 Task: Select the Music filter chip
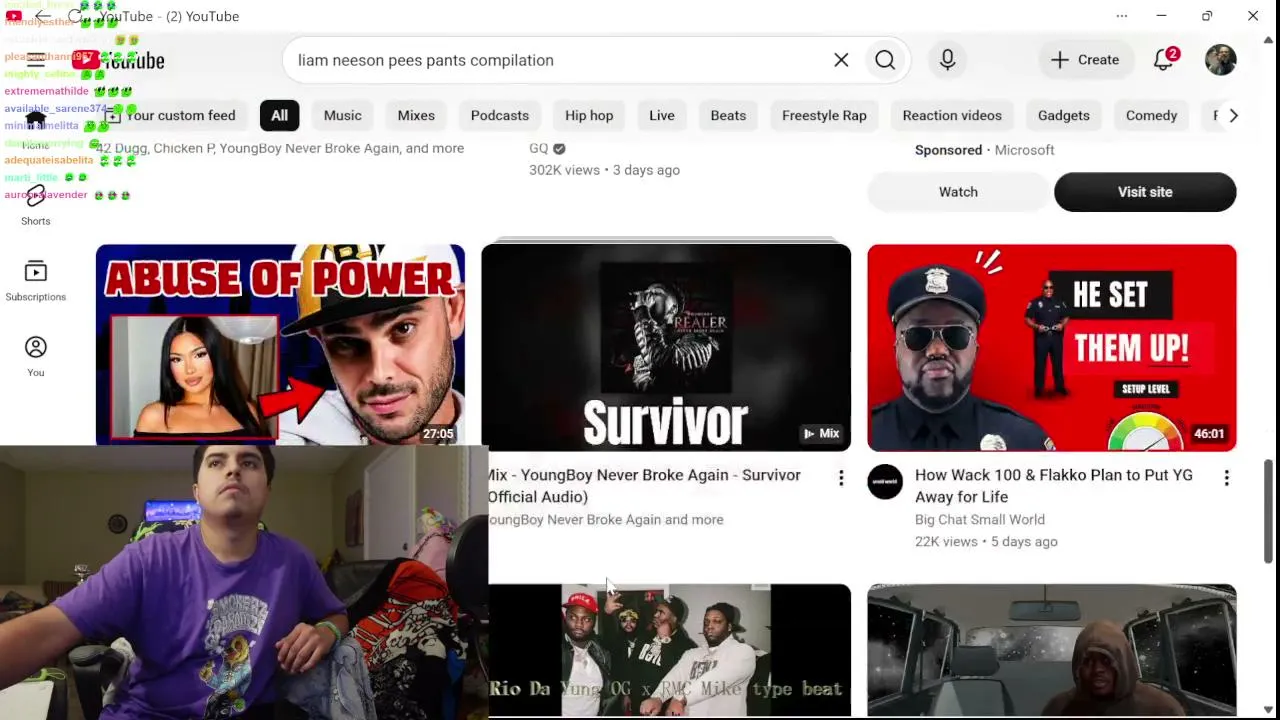[342, 115]
